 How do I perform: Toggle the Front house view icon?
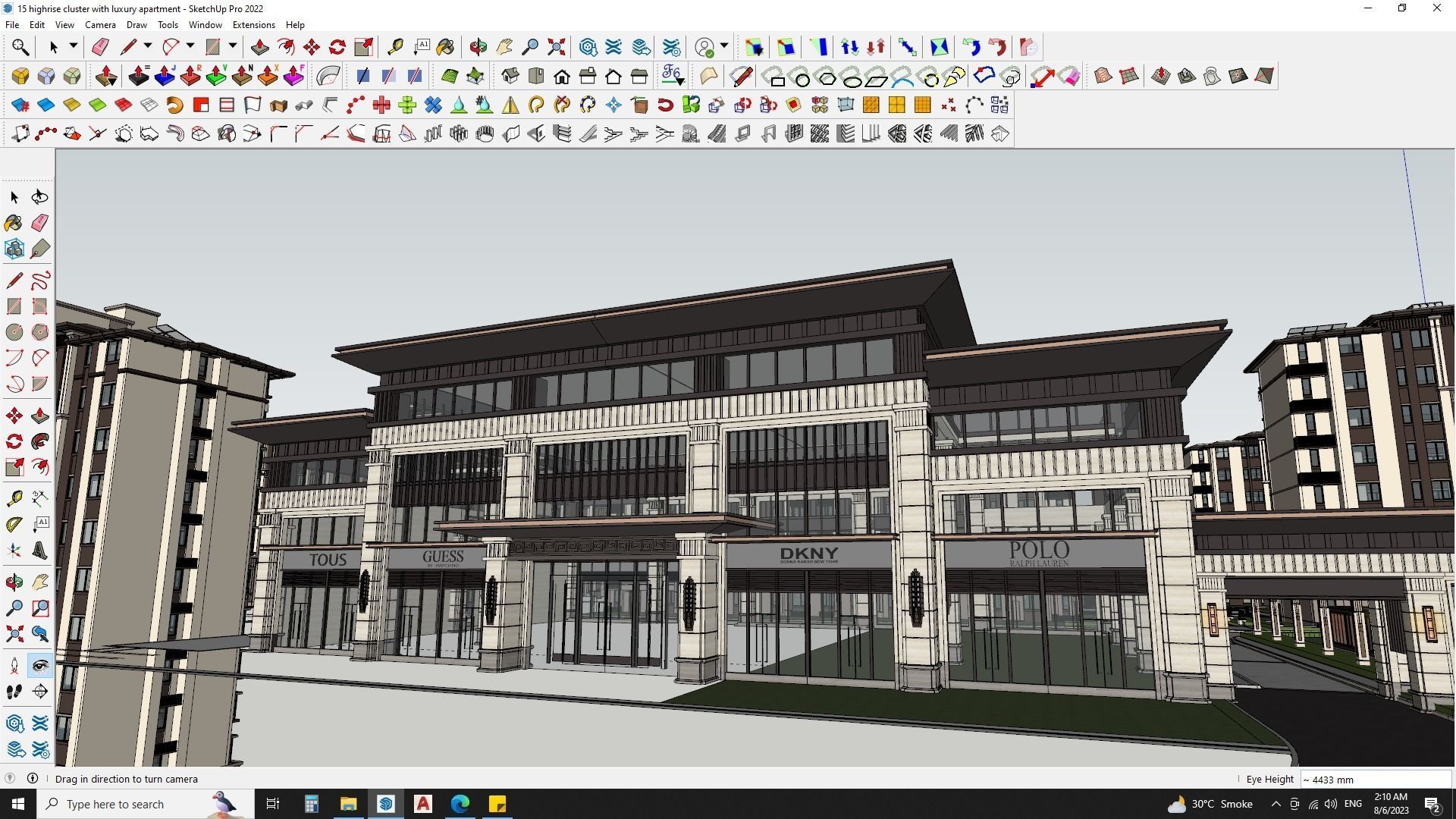(562, 76)
